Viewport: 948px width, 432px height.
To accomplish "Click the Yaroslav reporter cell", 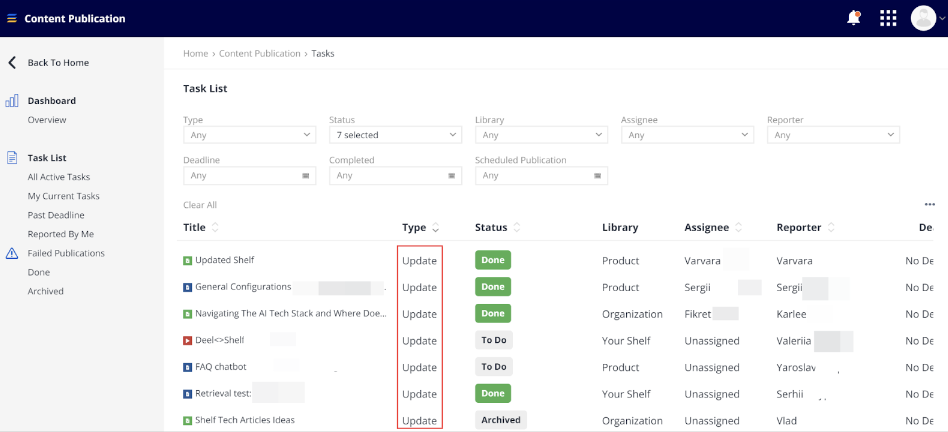I will [x=796, y=367].
